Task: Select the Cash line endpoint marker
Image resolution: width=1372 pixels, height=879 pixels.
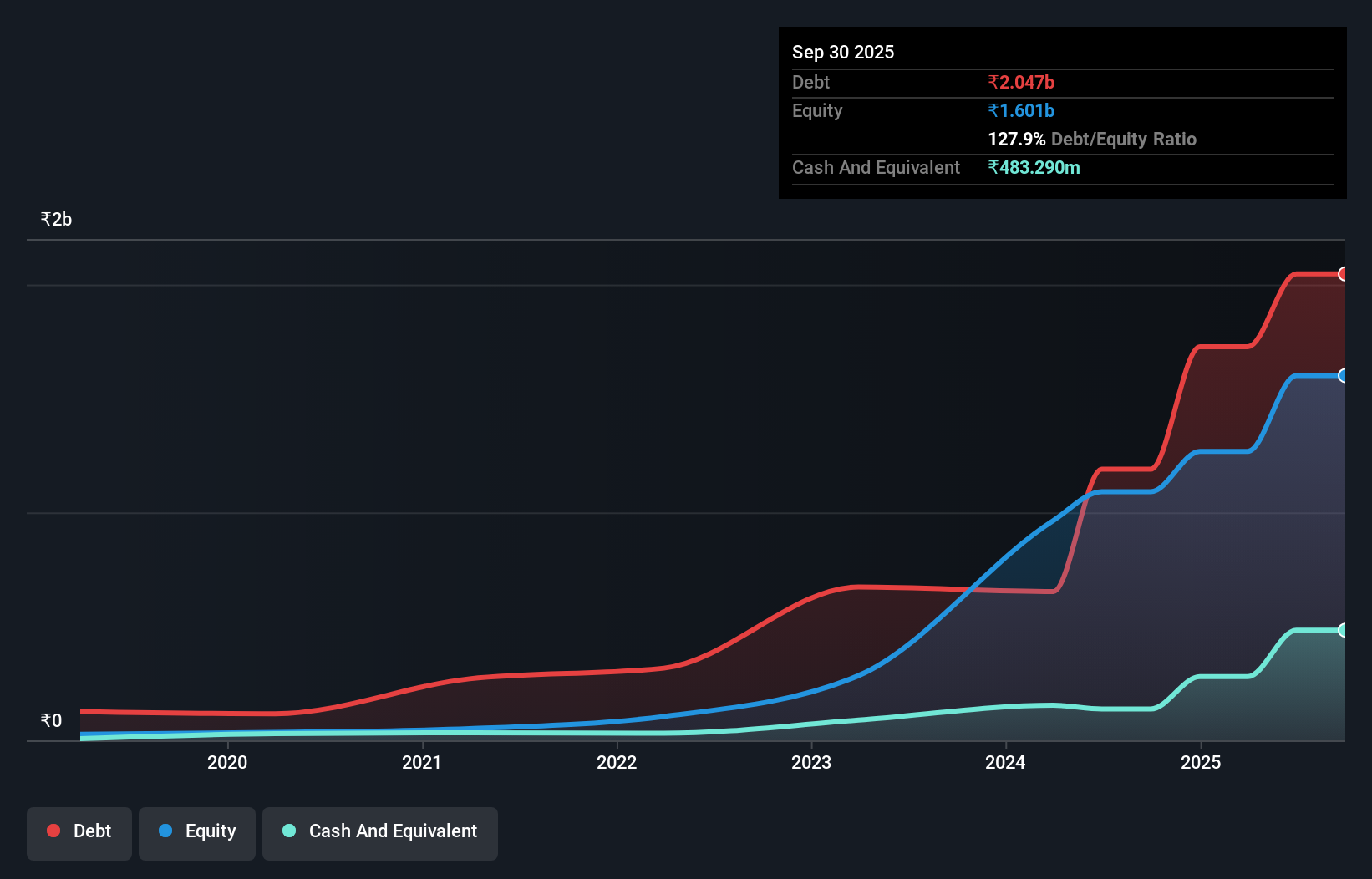Action: [1343, 629]
